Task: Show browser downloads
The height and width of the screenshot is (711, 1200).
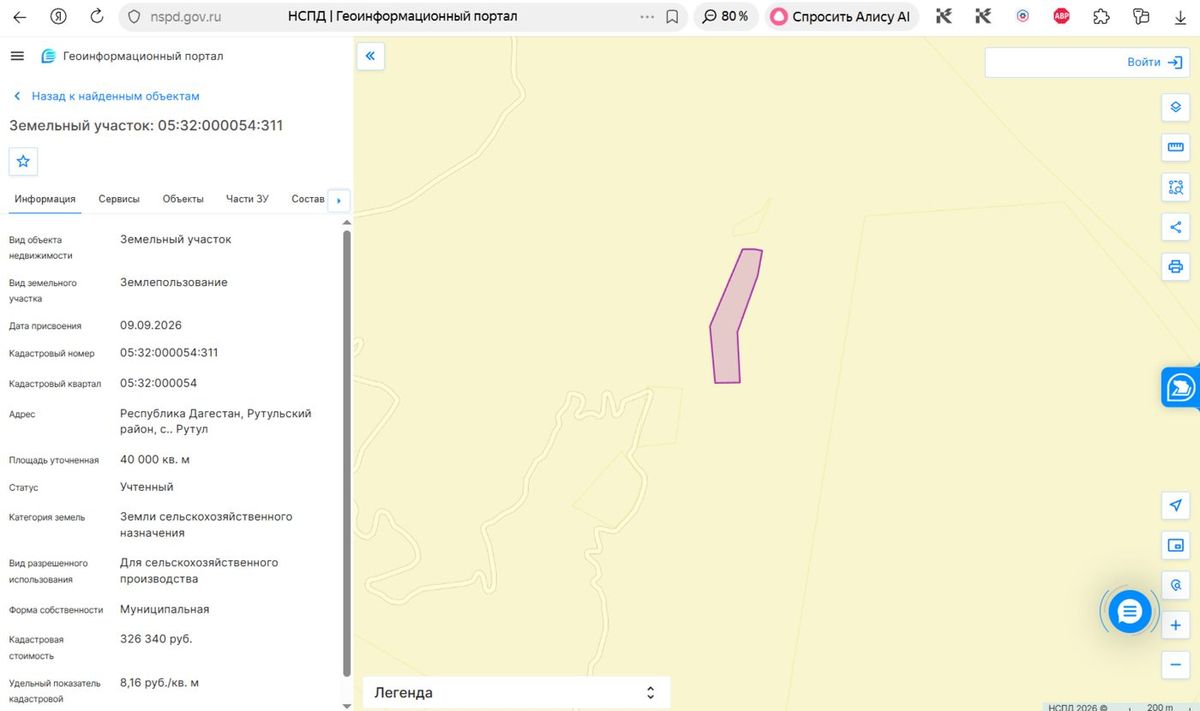Action: [x=1180, y=16]
